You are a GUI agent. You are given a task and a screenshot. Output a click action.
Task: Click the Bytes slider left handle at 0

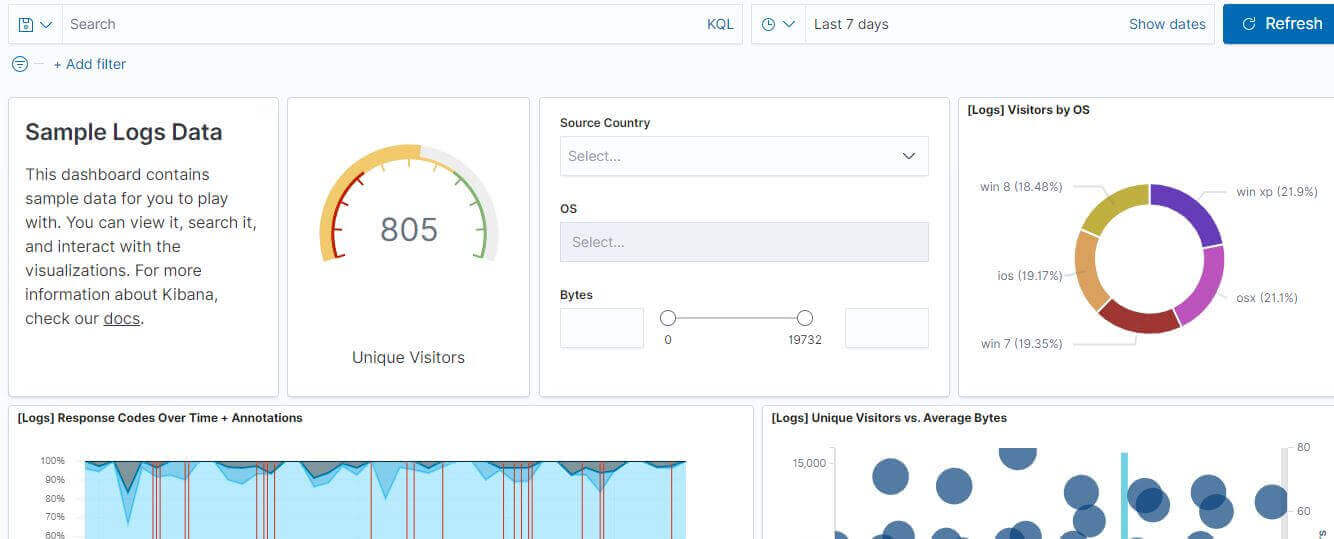coord(668,318)
